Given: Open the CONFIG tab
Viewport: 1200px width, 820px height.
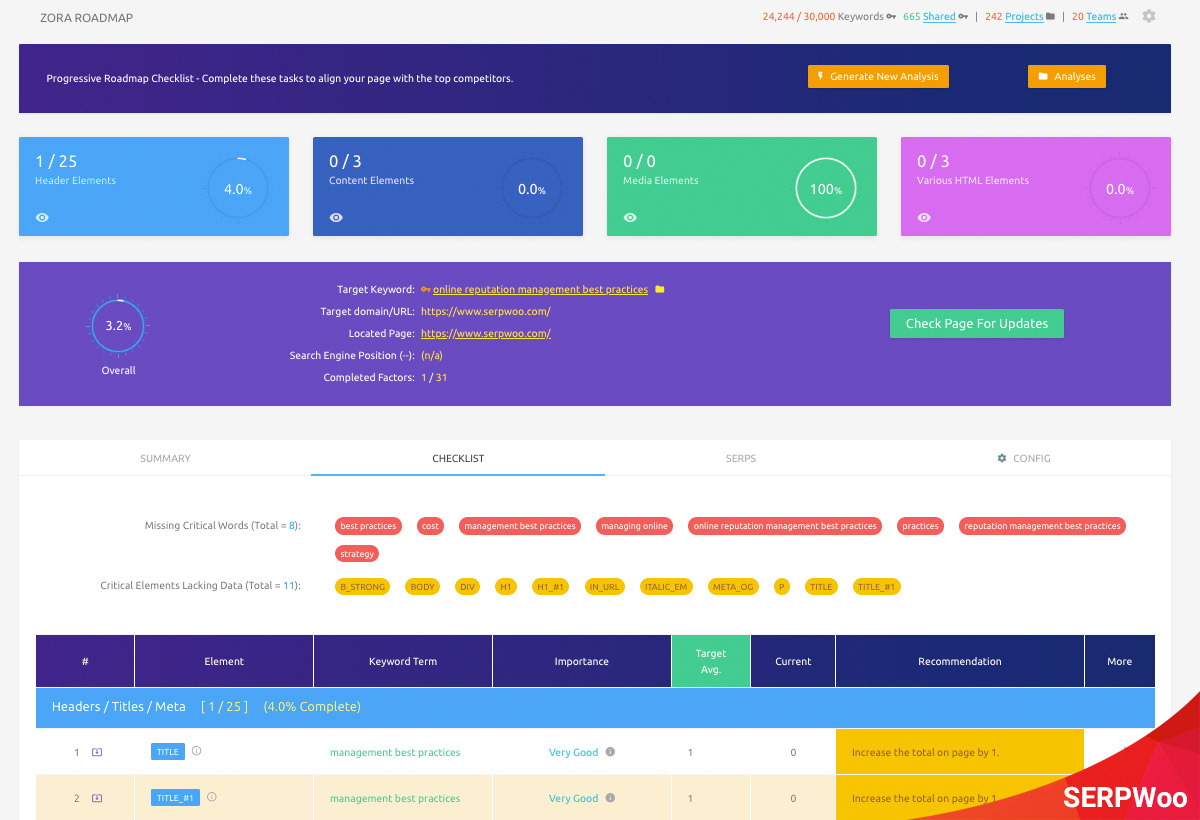Looking at the screenshot, I should (x=1024, y=458).
